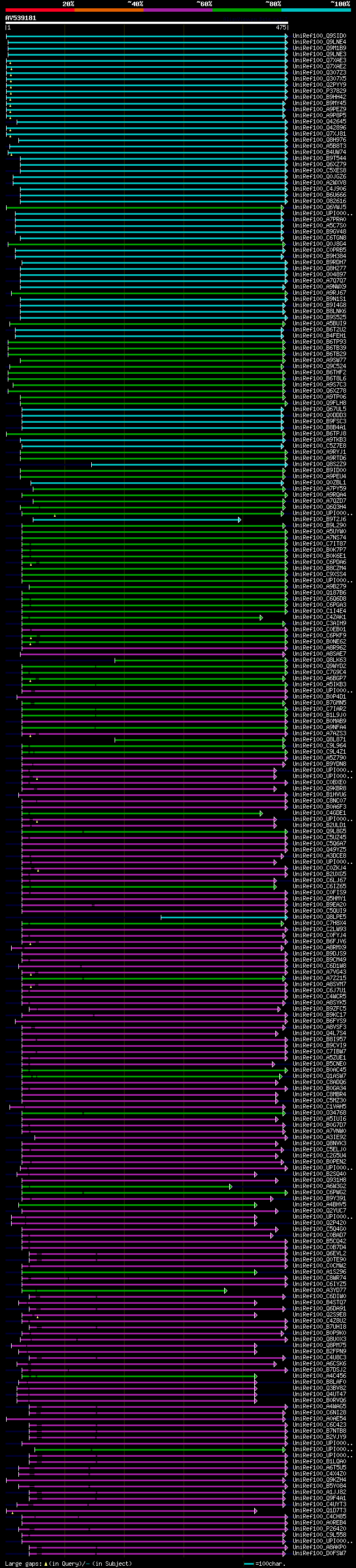Select the UniRef100_Q1D7T3 entry
356x1568 pixels.
319,1510
